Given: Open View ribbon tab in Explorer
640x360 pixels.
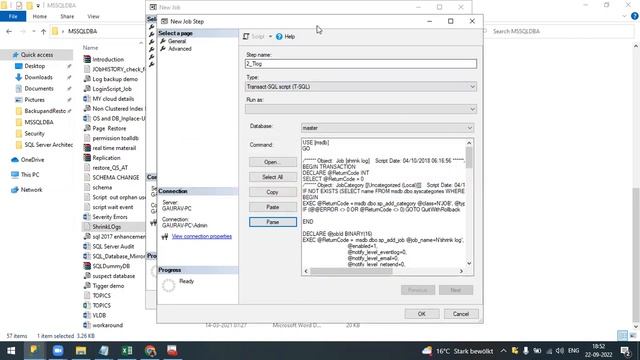Looking at the screenshot, I should tap(93, 16).
